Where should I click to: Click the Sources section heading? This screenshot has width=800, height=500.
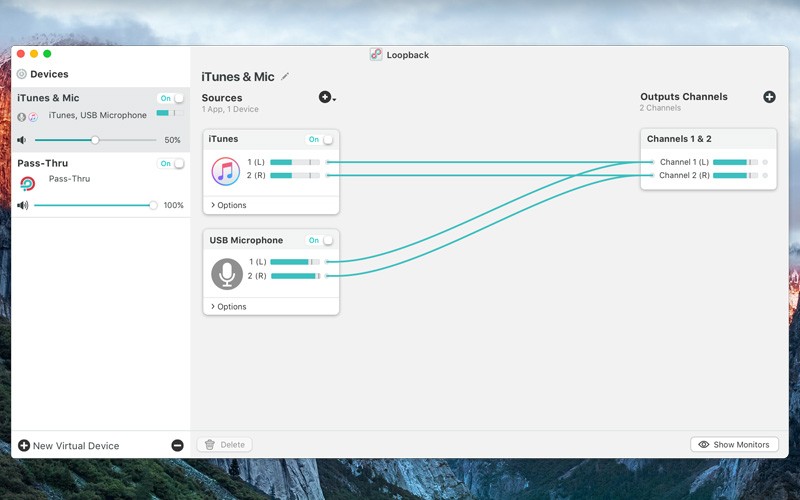tap(222, 97)
